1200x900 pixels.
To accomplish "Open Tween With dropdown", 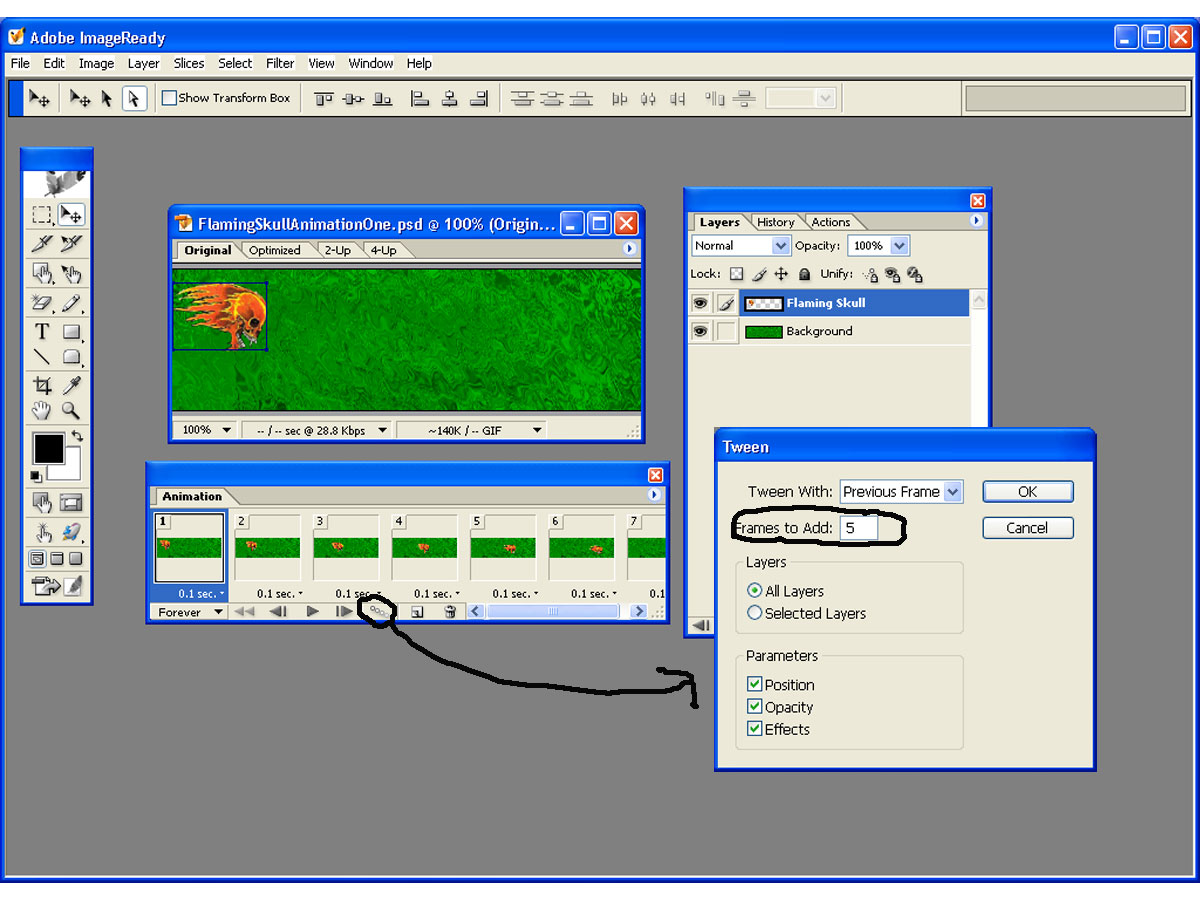I will (x=953, y=491).
